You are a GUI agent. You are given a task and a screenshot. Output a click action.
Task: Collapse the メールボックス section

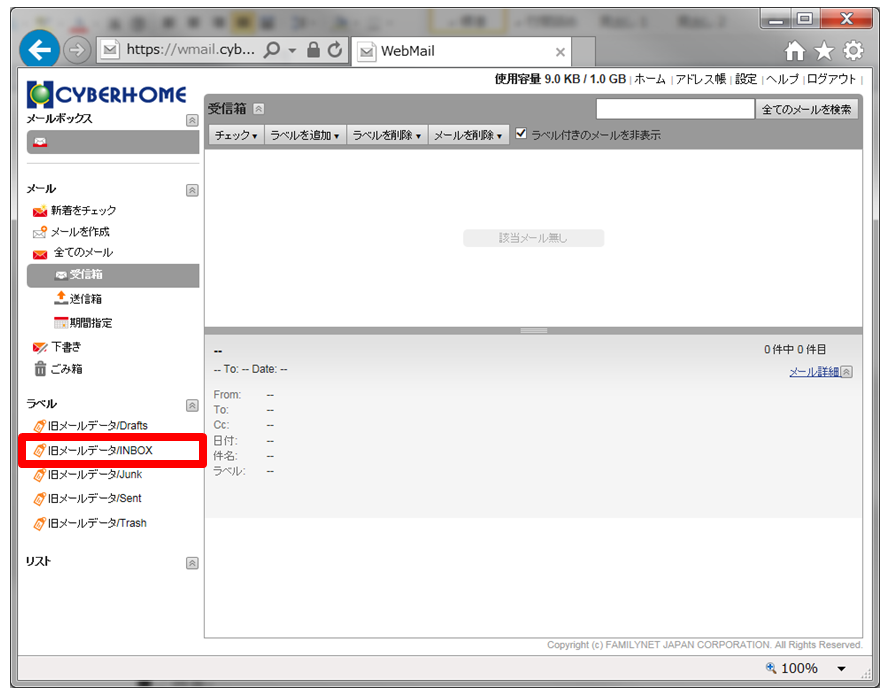[192, 120]
